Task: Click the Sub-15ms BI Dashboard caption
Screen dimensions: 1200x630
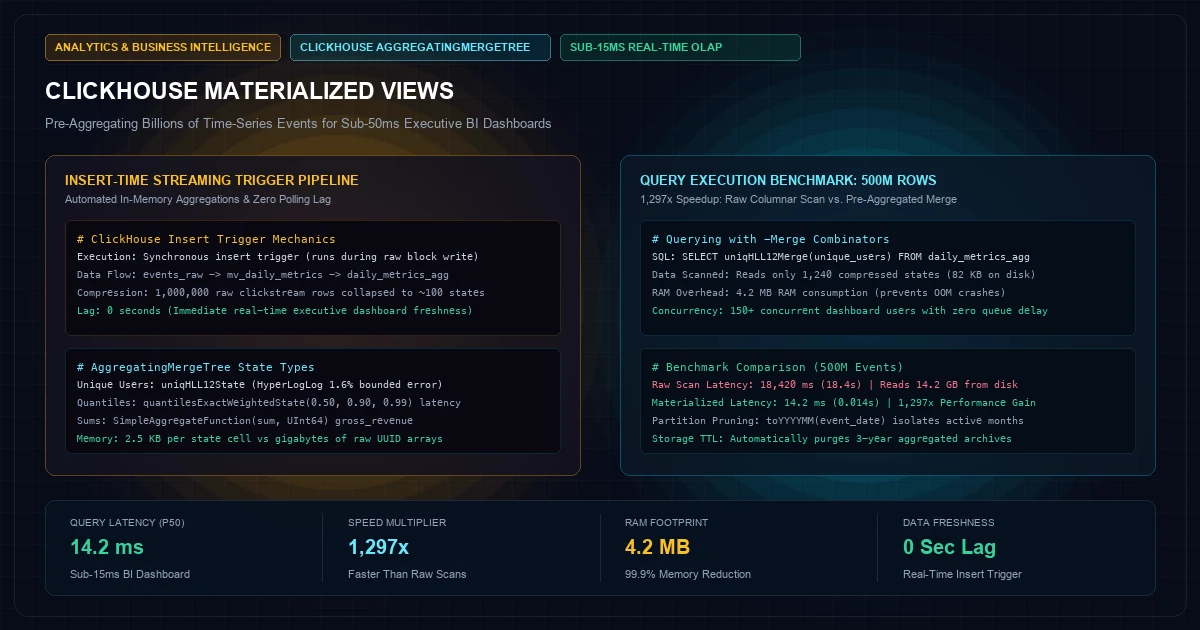Action: 130,574
